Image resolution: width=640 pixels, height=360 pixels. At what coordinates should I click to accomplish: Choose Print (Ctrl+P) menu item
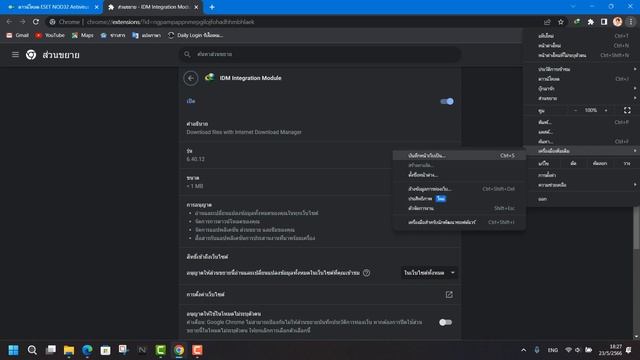pos(582,122)
